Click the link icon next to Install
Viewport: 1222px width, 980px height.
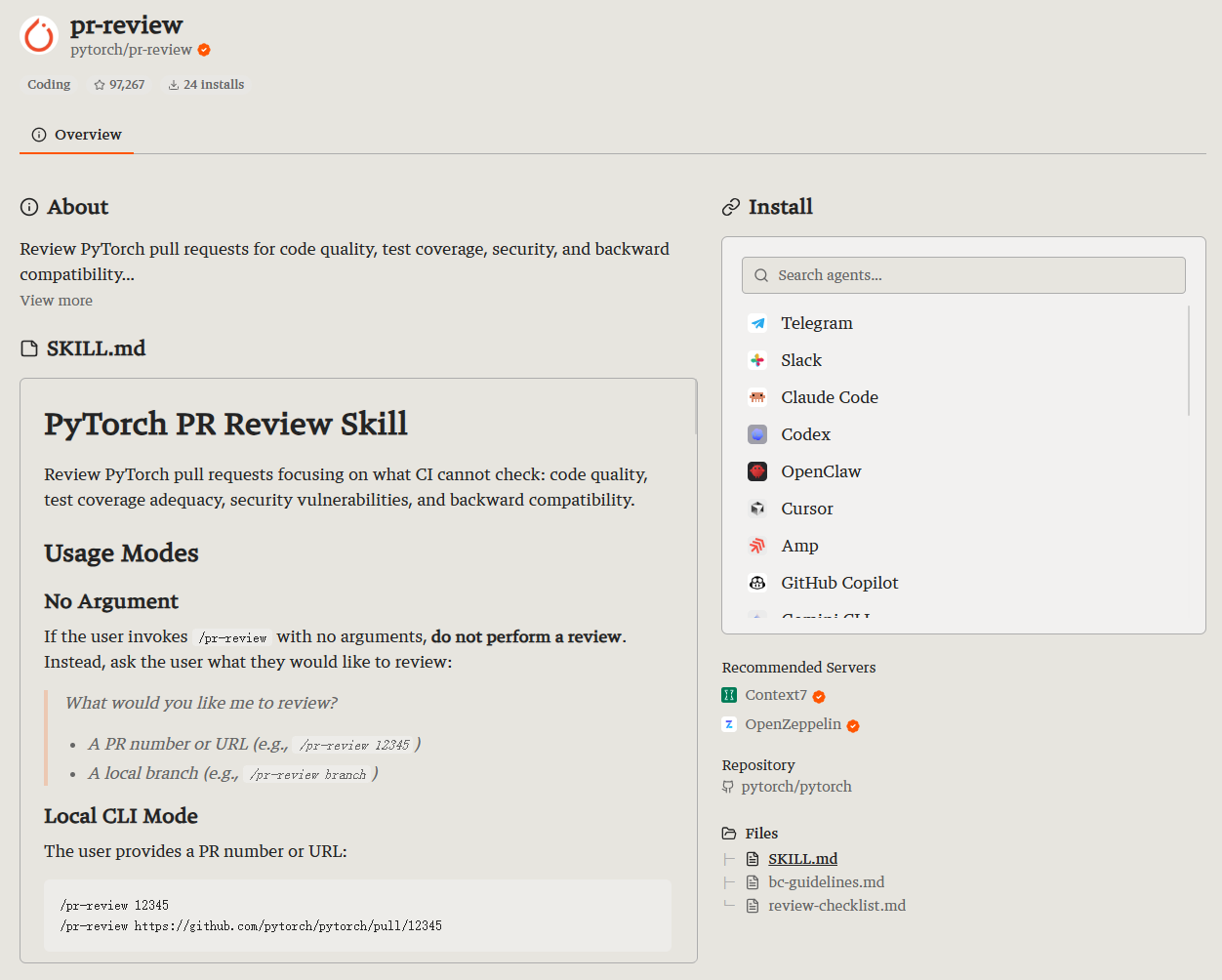point(731,207)
